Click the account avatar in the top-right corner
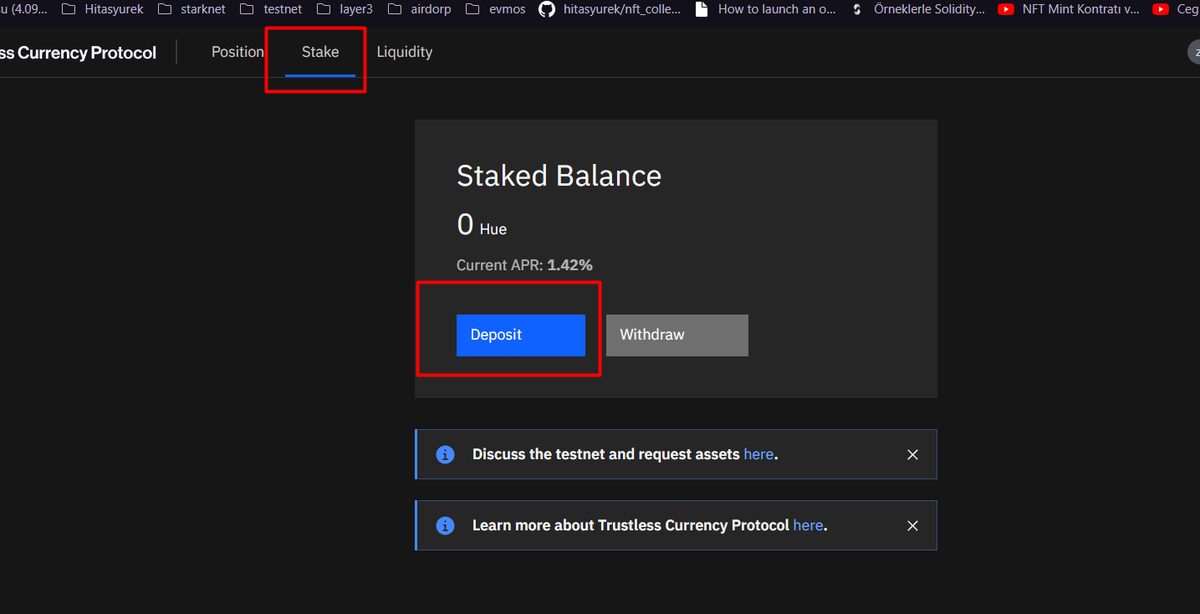 pyautogui.click(x=1193, y=52)
